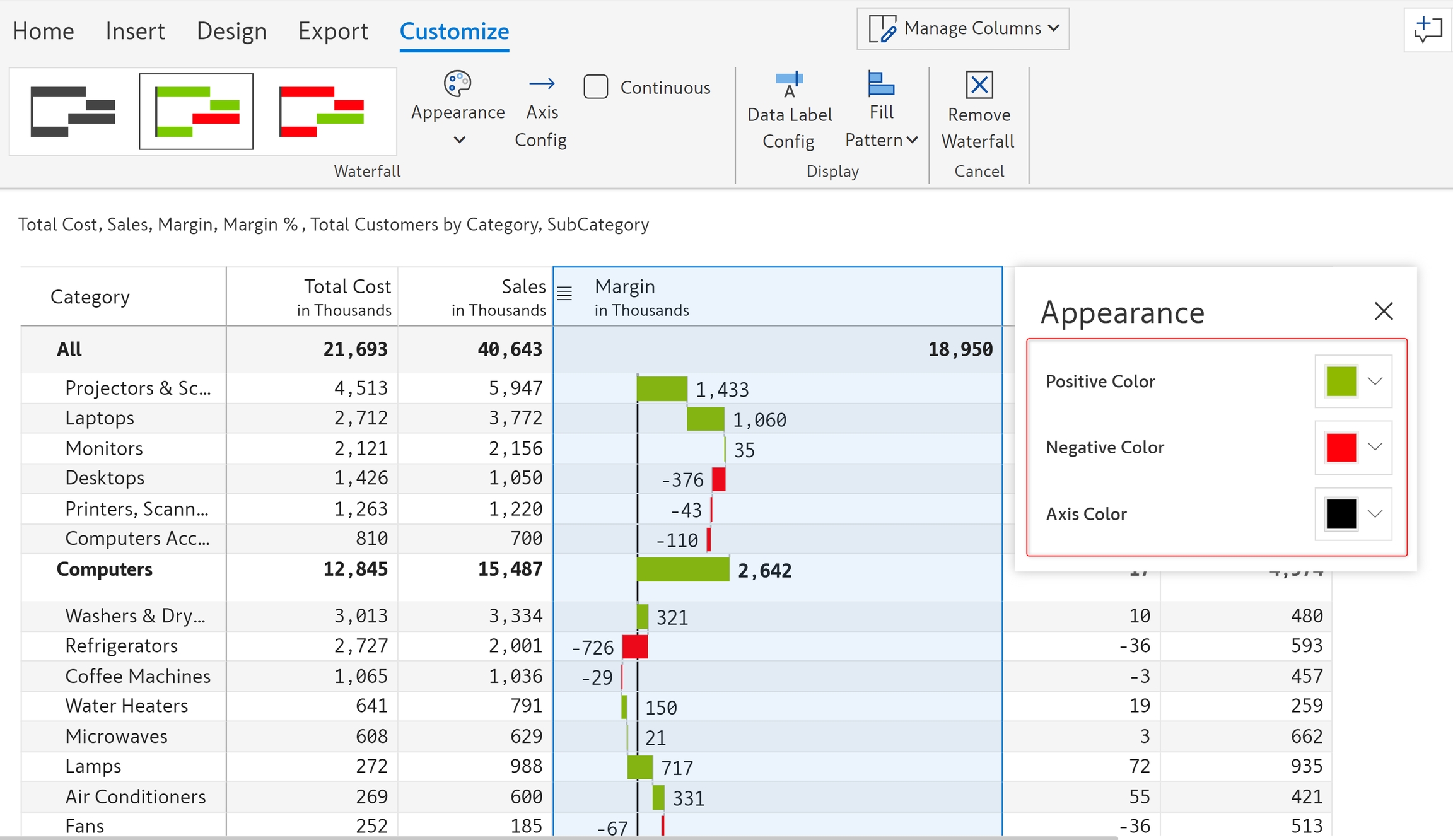The width and height of the screenshot is (1453, 840).
Task: Click Remove Waterfall icon
Action: coord(979,85)
